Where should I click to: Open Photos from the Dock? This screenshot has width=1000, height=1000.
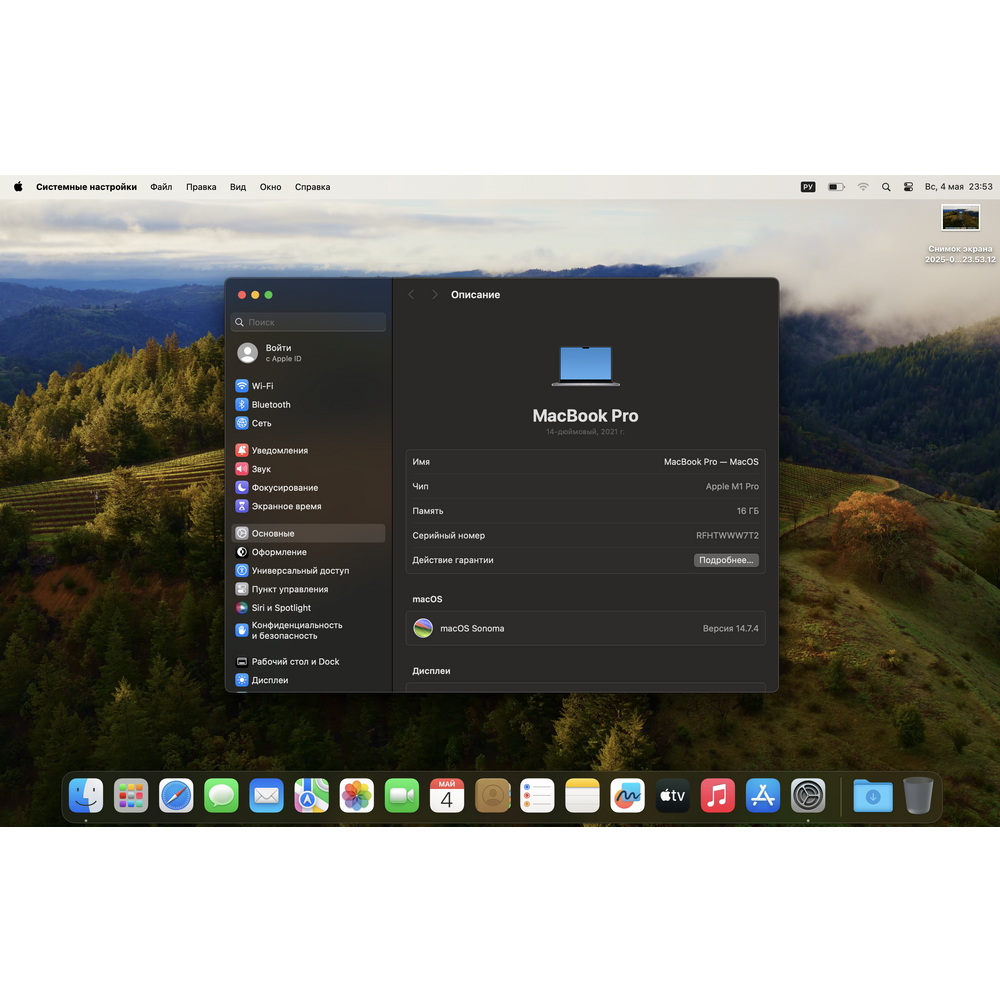(357, 795)
